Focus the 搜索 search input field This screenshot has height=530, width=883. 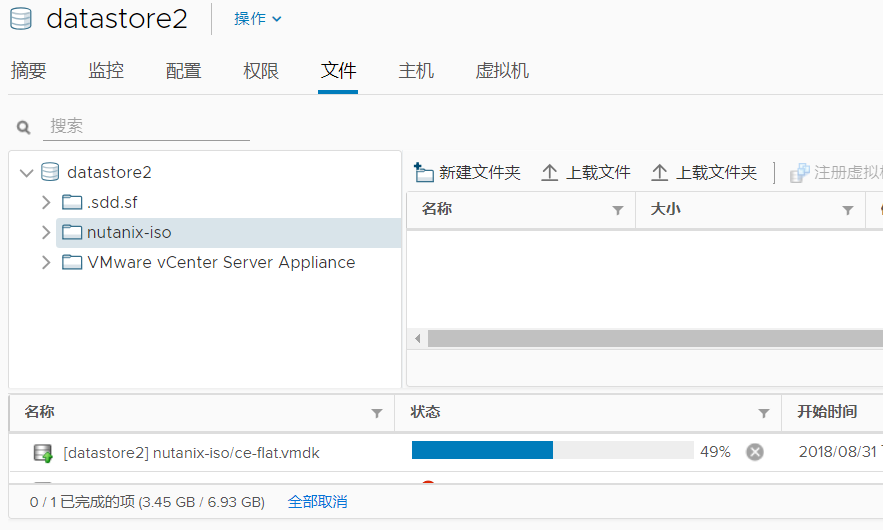(x=146, y=126)
